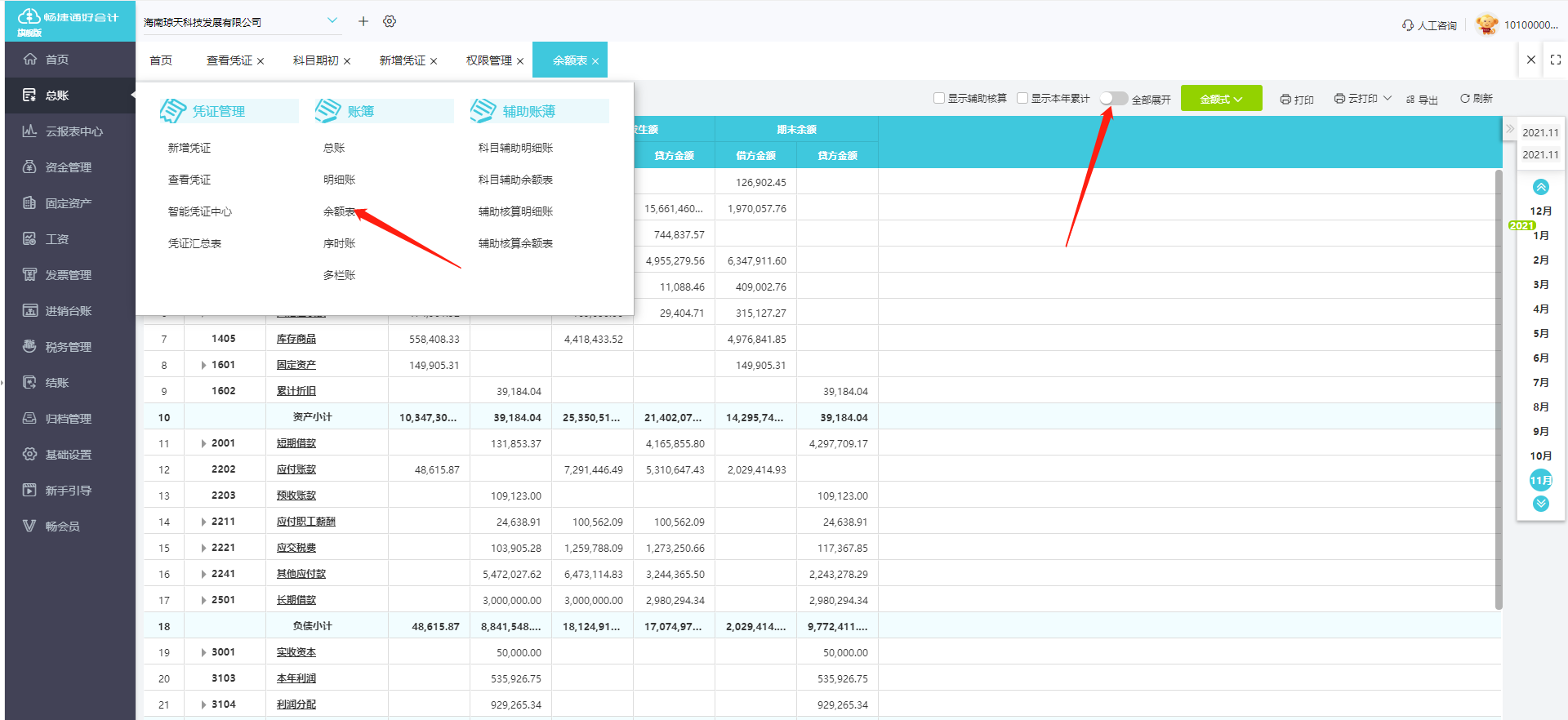Enable the 显示辅助核算 checkbox
The width and height of the screenshot is (1568, 720).
939,98
